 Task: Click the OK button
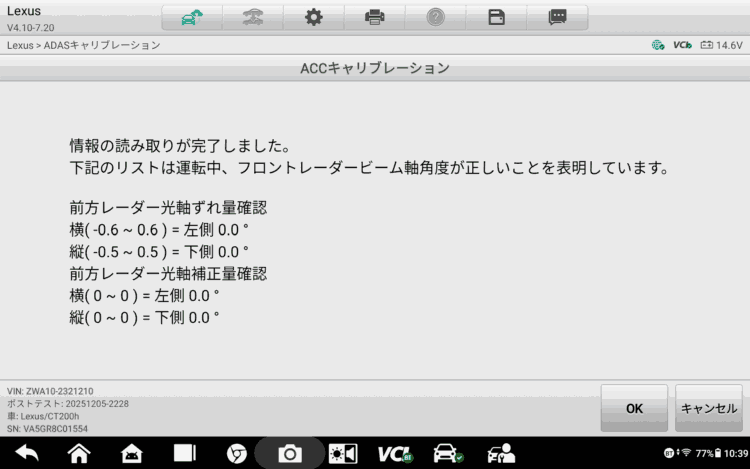633,408
